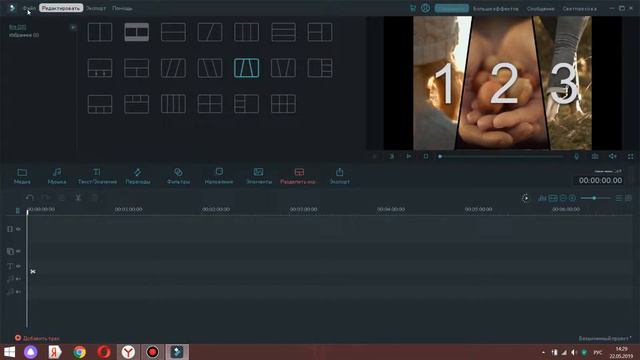Select the two horizontal panes split layout
This screenshot has width=640, height=360.
(x=173, y=32)
